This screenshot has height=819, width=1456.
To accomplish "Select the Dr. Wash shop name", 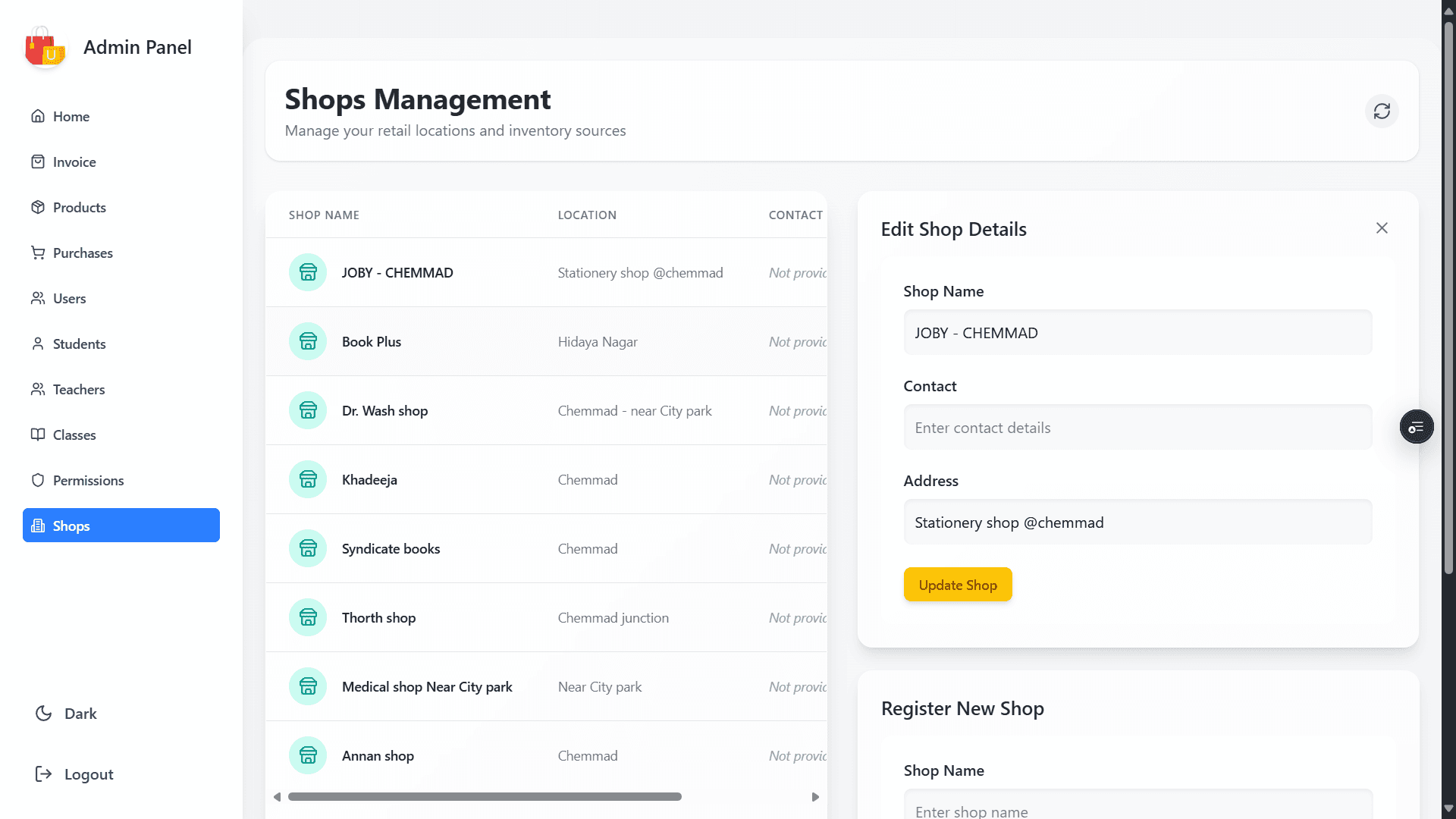I will click(384, 410).
